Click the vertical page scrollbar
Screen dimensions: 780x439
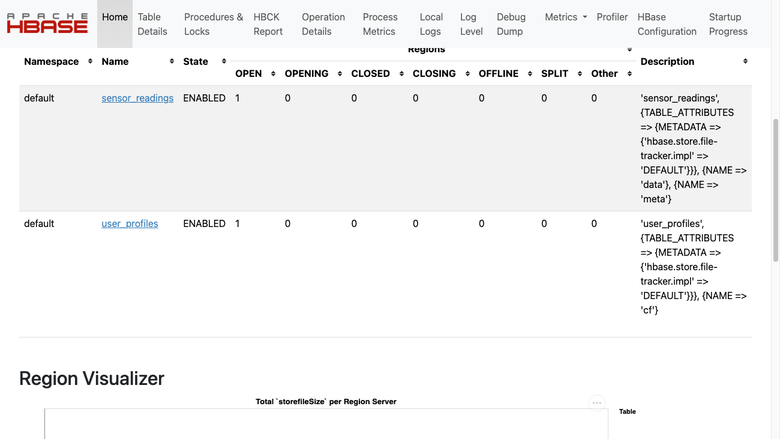(x=776, y=190)
